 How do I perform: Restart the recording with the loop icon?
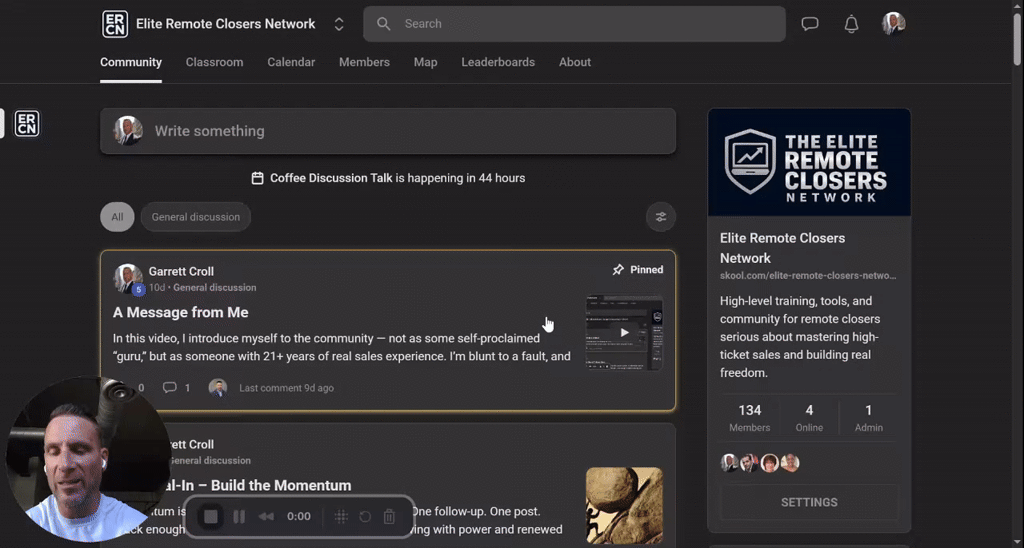click(365, 517)
